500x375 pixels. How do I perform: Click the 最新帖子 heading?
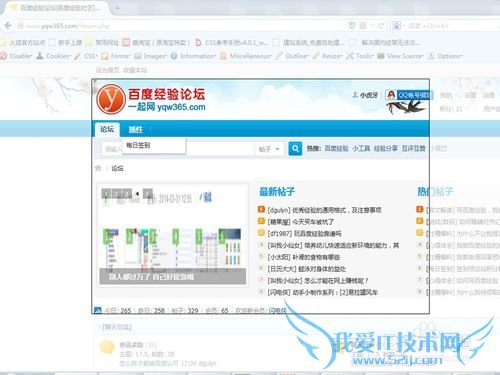[277, 191]
